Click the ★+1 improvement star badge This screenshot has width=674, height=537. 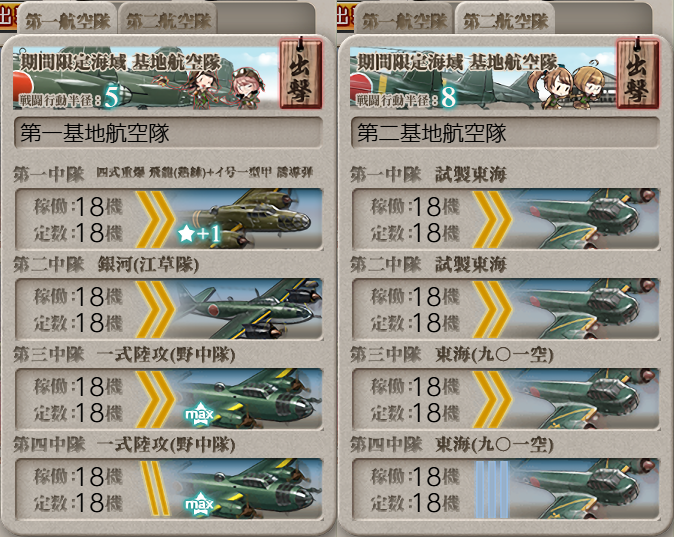click(x=199, y=234)
